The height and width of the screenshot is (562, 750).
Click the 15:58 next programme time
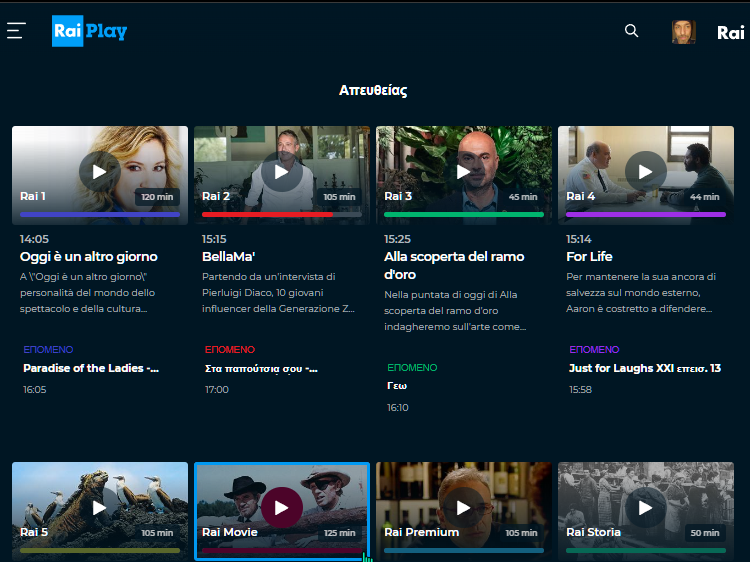point(580,390)
